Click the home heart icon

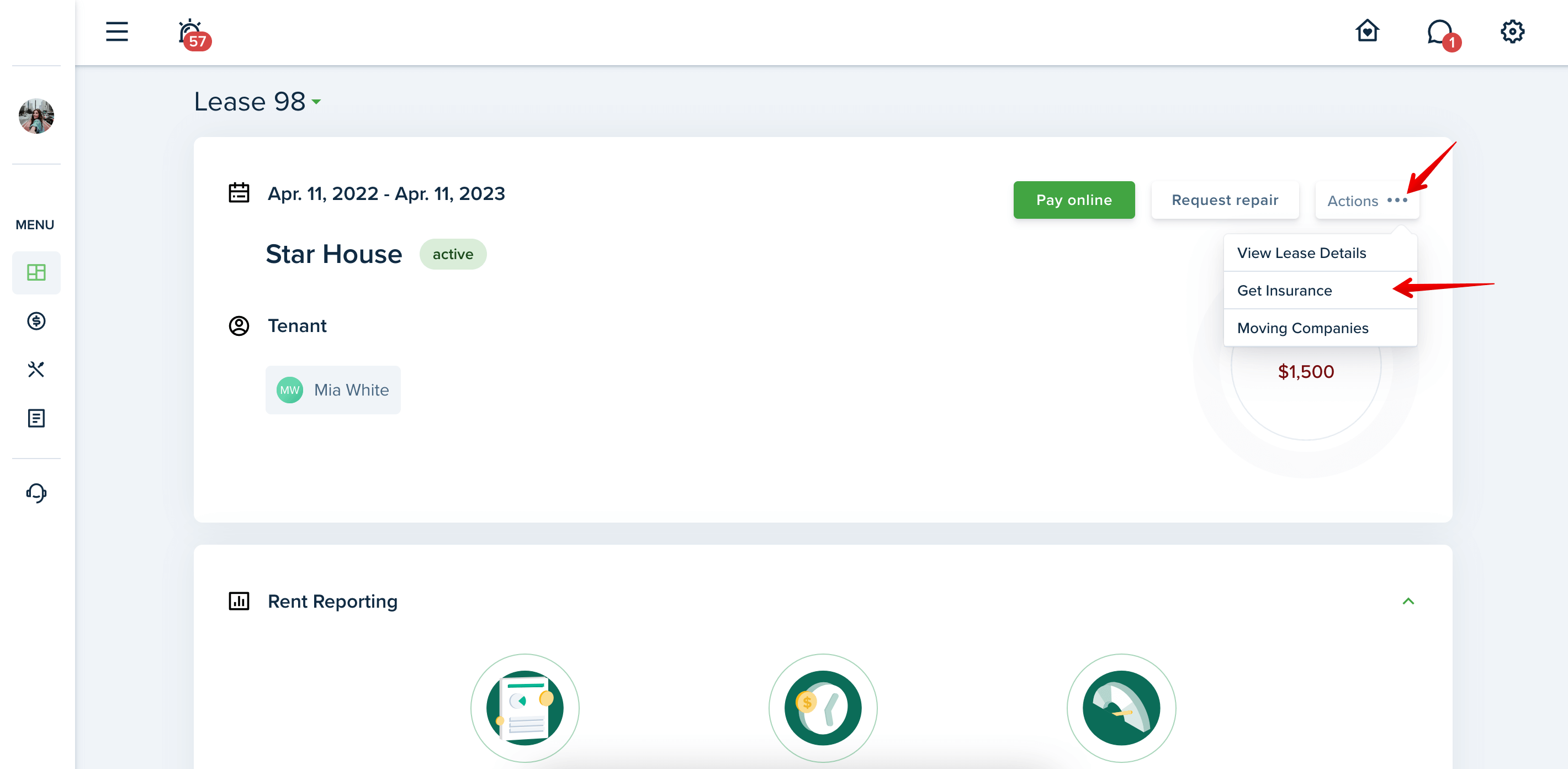pyautogui.click(x=1367, y=30)
